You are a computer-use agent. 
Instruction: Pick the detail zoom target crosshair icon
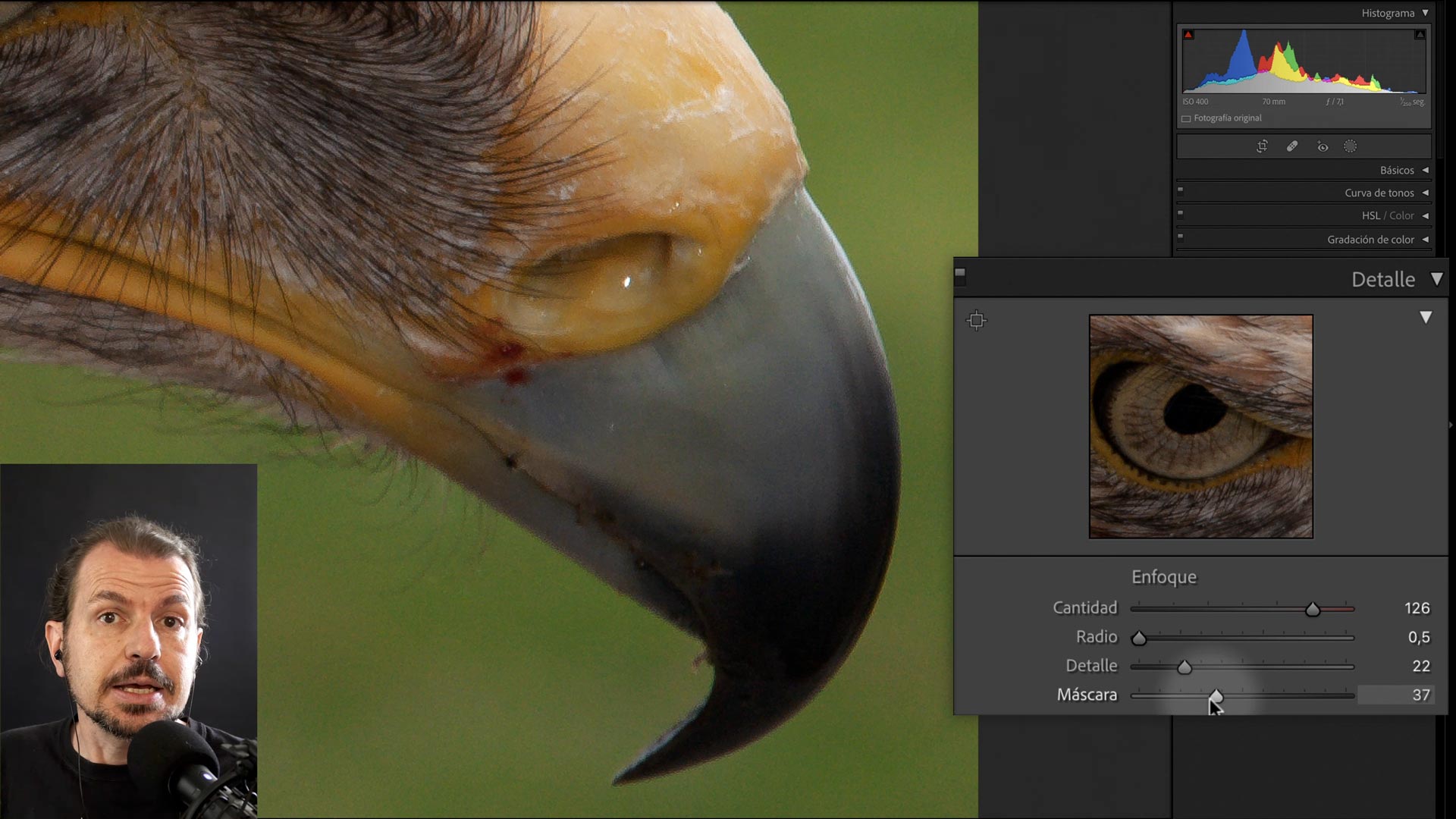point(977,320)
